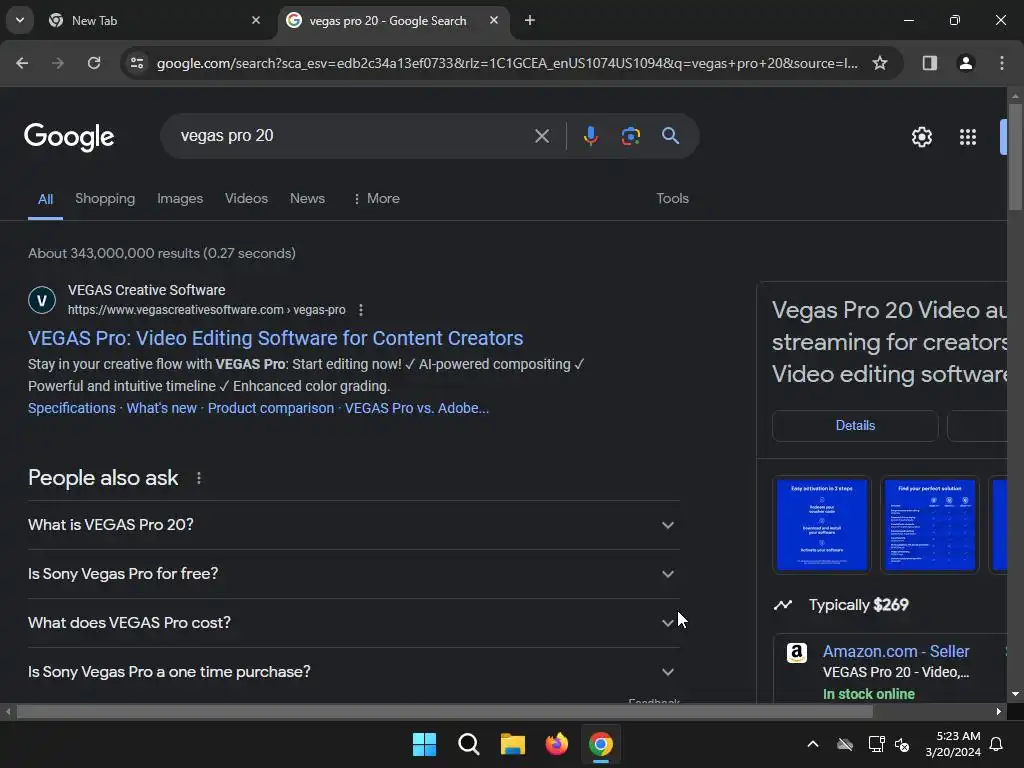Switch to the New Tab browser tab

tap(154, 21)
